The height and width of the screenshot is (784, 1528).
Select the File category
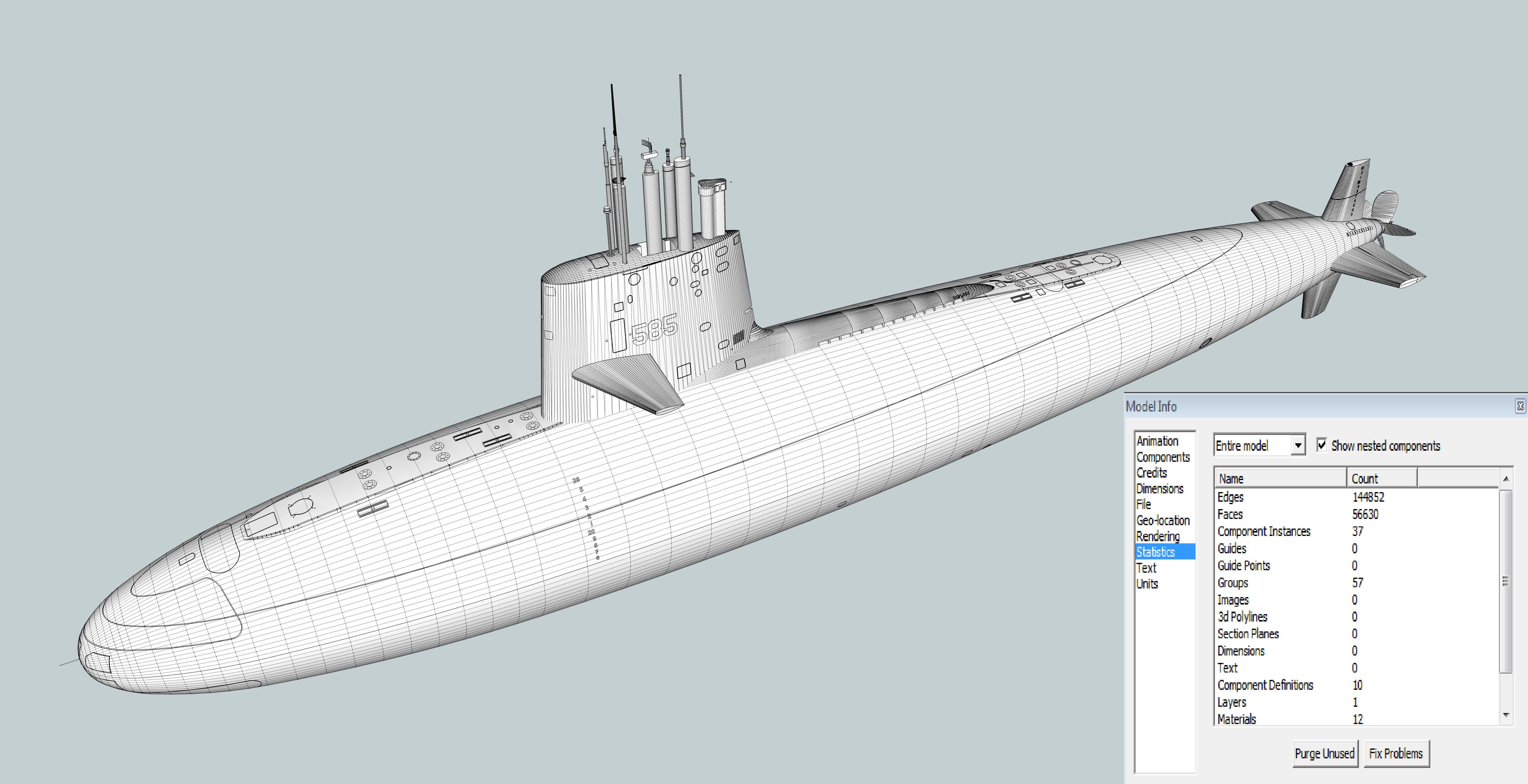1143,505
